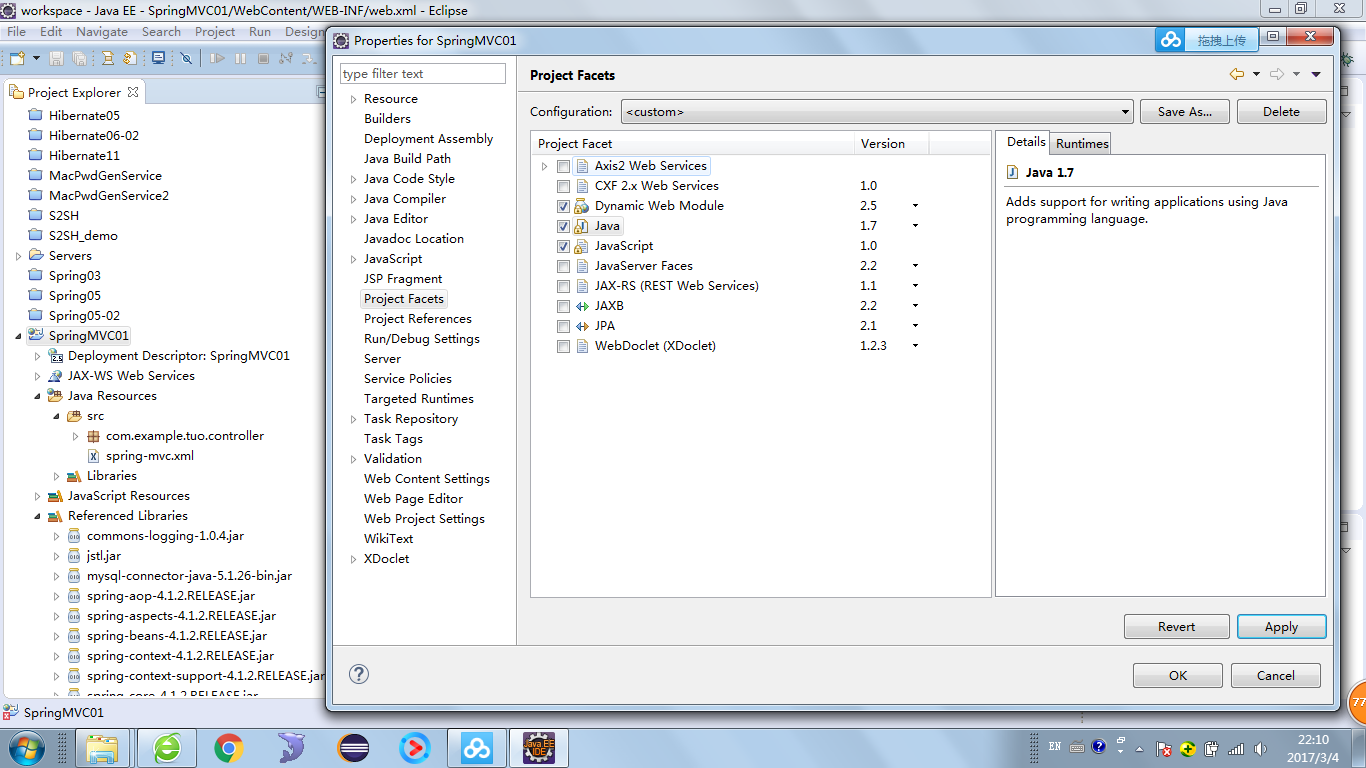This screenshot has height=768, width=1366.
Task: Open the Java facet version dropdown
Action: pos(915,226)
